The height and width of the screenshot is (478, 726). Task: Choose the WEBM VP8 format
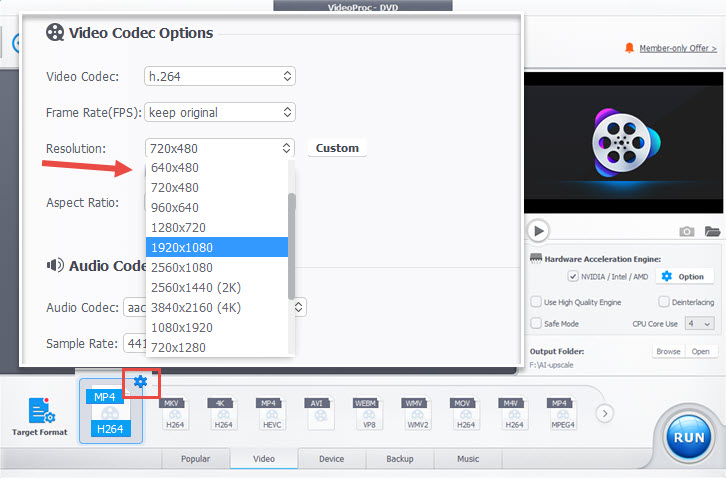click(369, 414)
